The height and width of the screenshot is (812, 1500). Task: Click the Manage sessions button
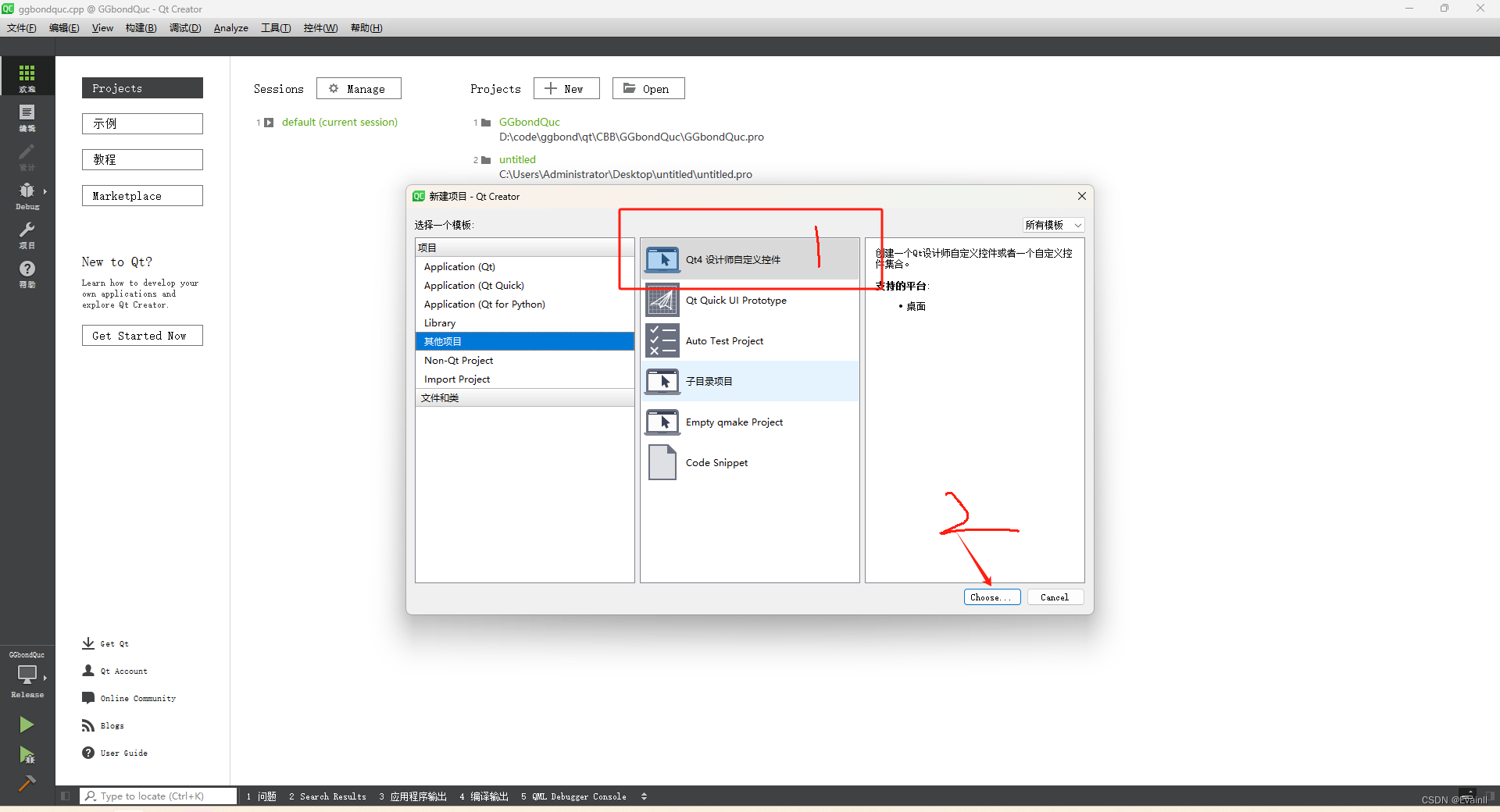click(359, 89)
